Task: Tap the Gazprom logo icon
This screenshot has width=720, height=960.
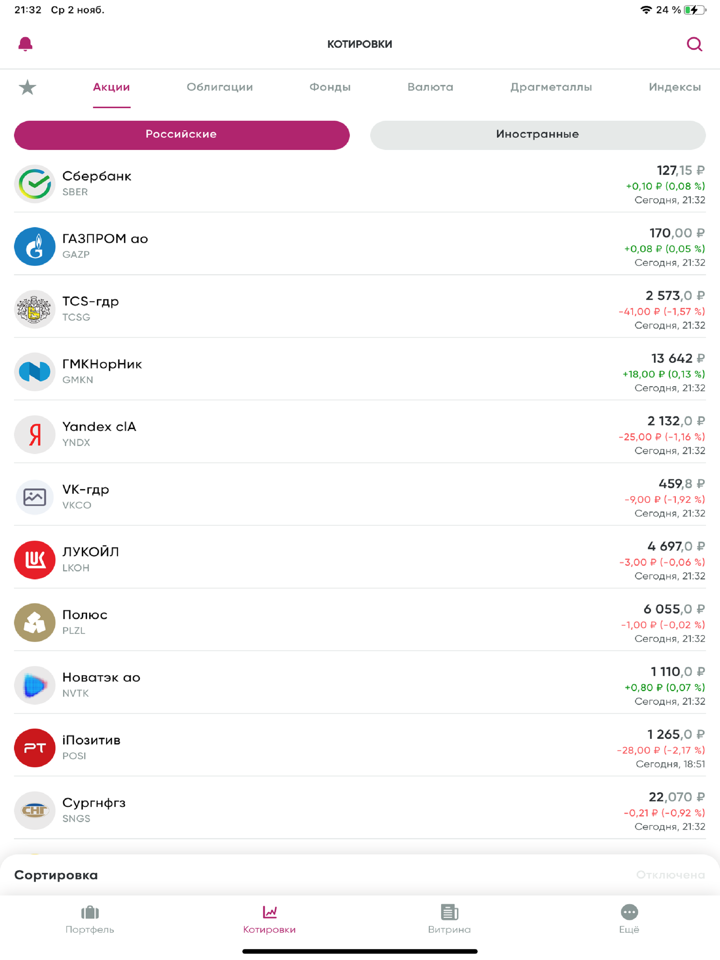Action: (x=35, y=246)
